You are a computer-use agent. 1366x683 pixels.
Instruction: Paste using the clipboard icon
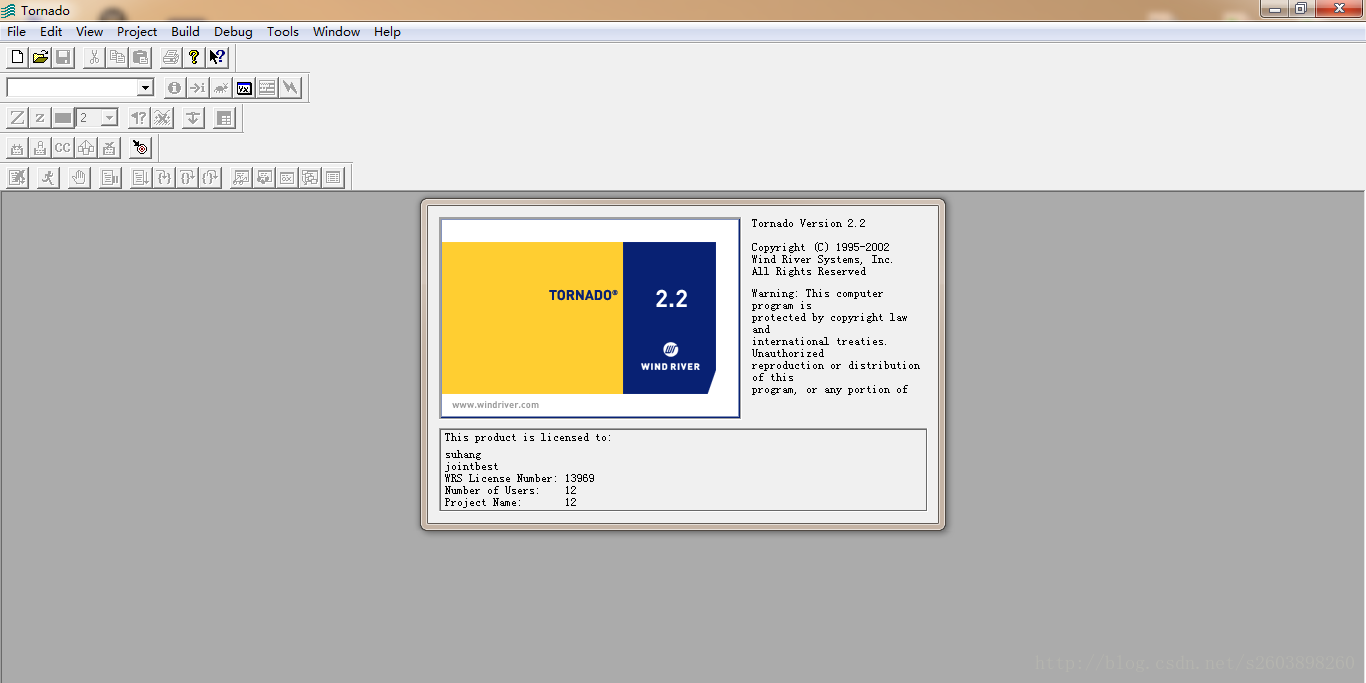pyautogui.click(x=140, y=57)
